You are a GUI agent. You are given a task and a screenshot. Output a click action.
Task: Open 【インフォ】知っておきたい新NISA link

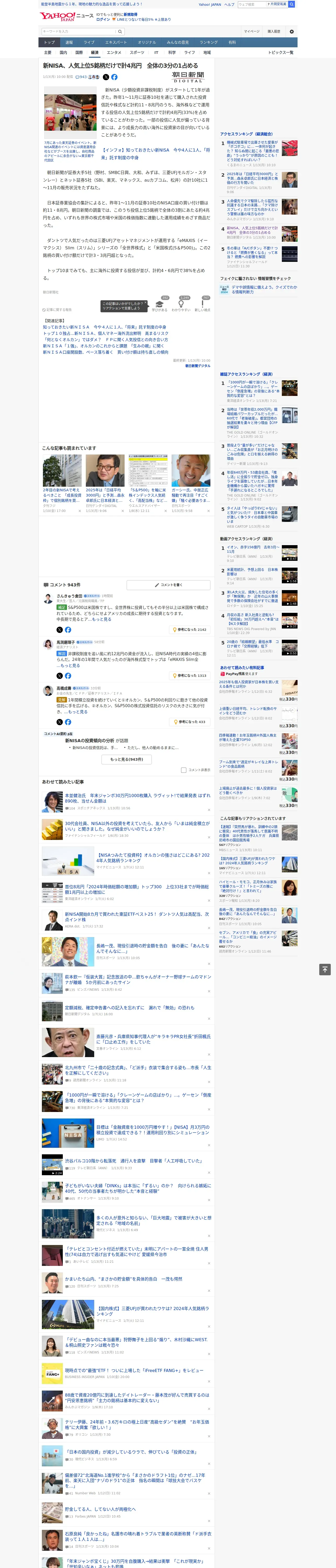[155, 153]
